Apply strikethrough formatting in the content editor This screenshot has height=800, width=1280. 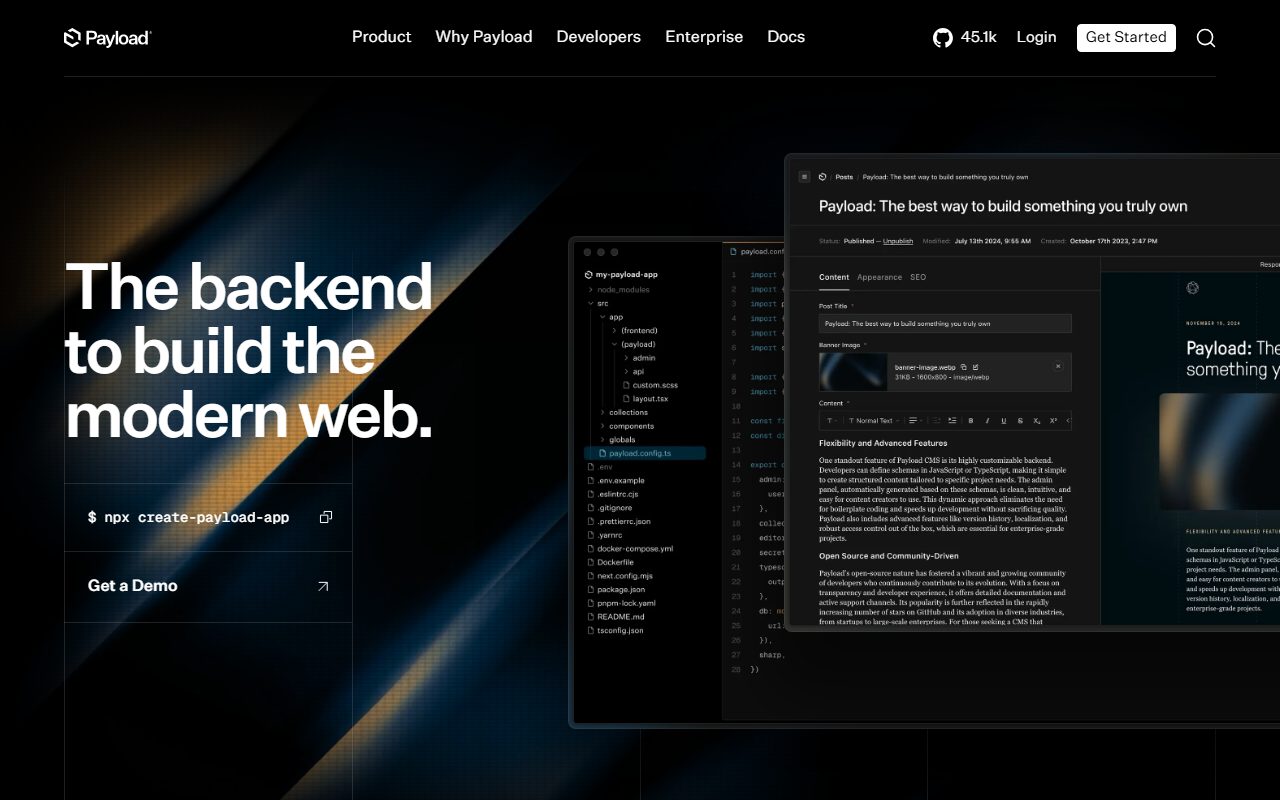[x=1020, y=421]
